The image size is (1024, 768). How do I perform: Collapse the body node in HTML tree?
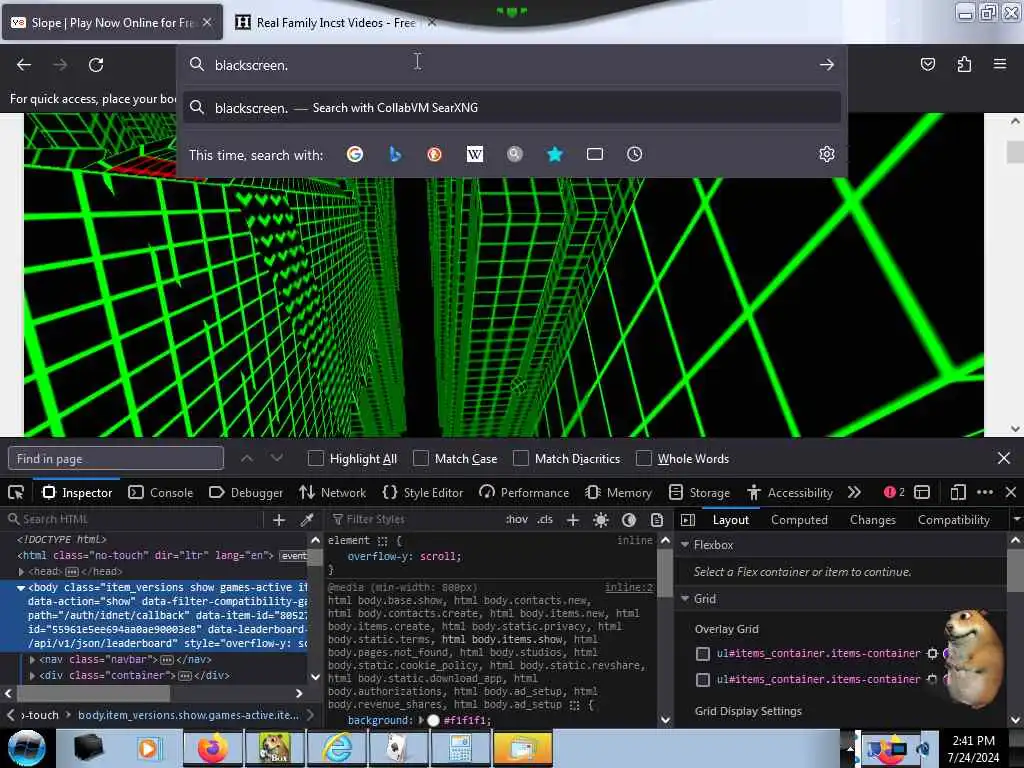tap(21, 588)
